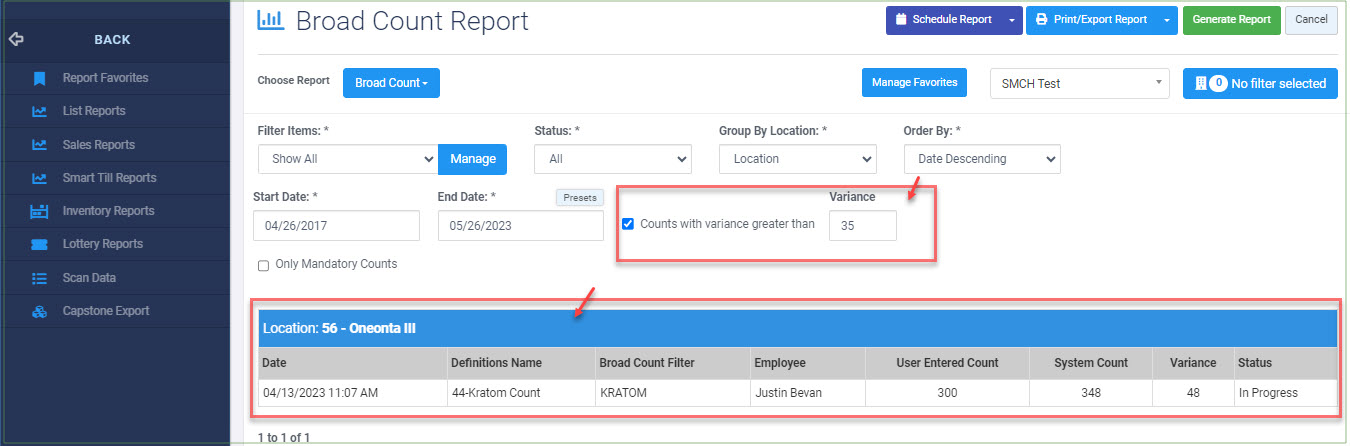Click the Manage Favorites button
The width and height of the screenshot is (1350, 446).
tap(914, 83)
